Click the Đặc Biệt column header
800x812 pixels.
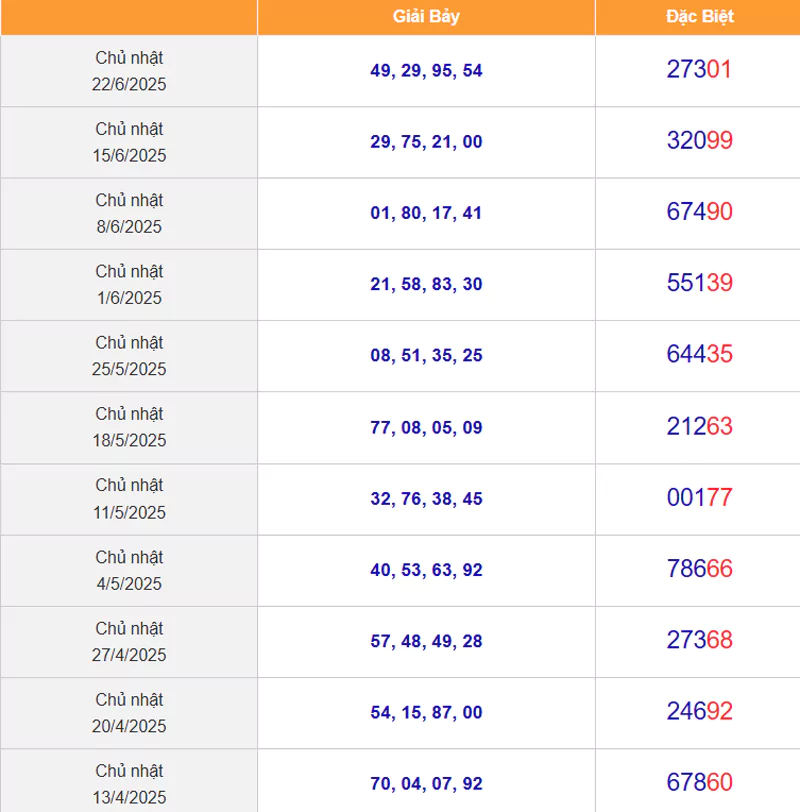(700, 17)
